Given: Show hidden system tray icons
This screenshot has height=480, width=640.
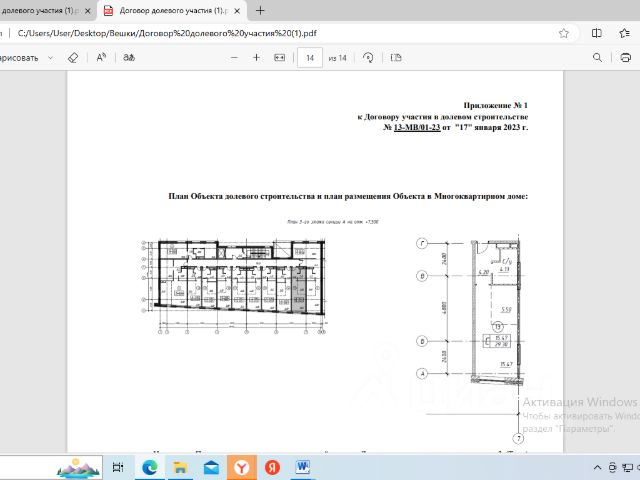Looking at the screenshot, I should pos(597,468).
